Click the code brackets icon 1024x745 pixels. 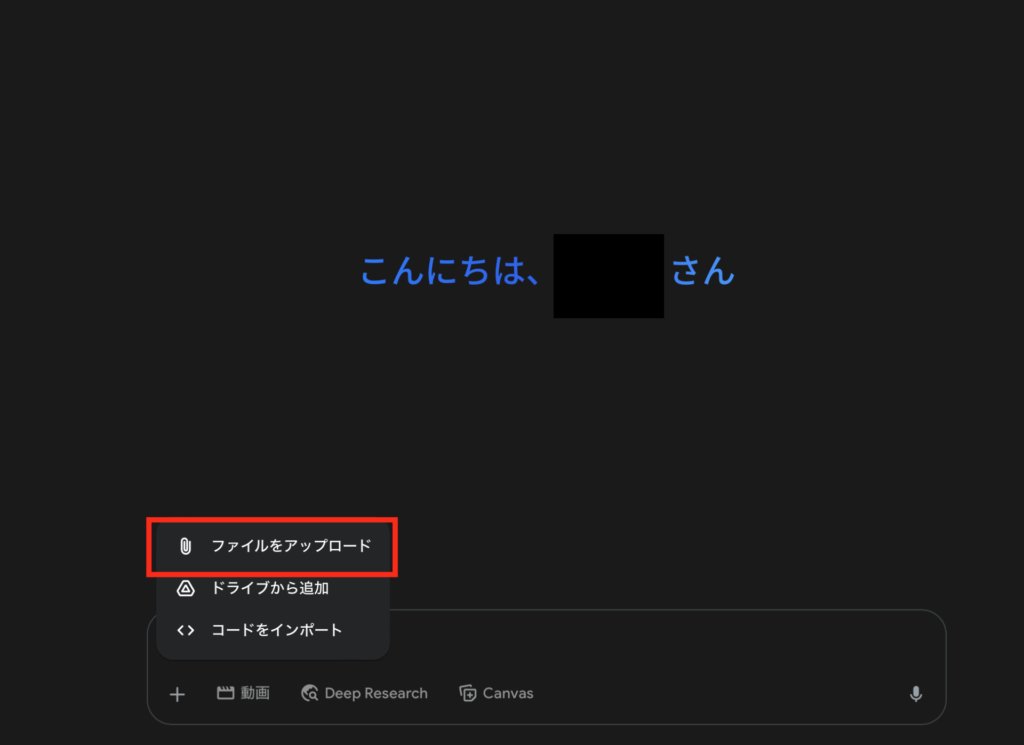tap(185, 630)
